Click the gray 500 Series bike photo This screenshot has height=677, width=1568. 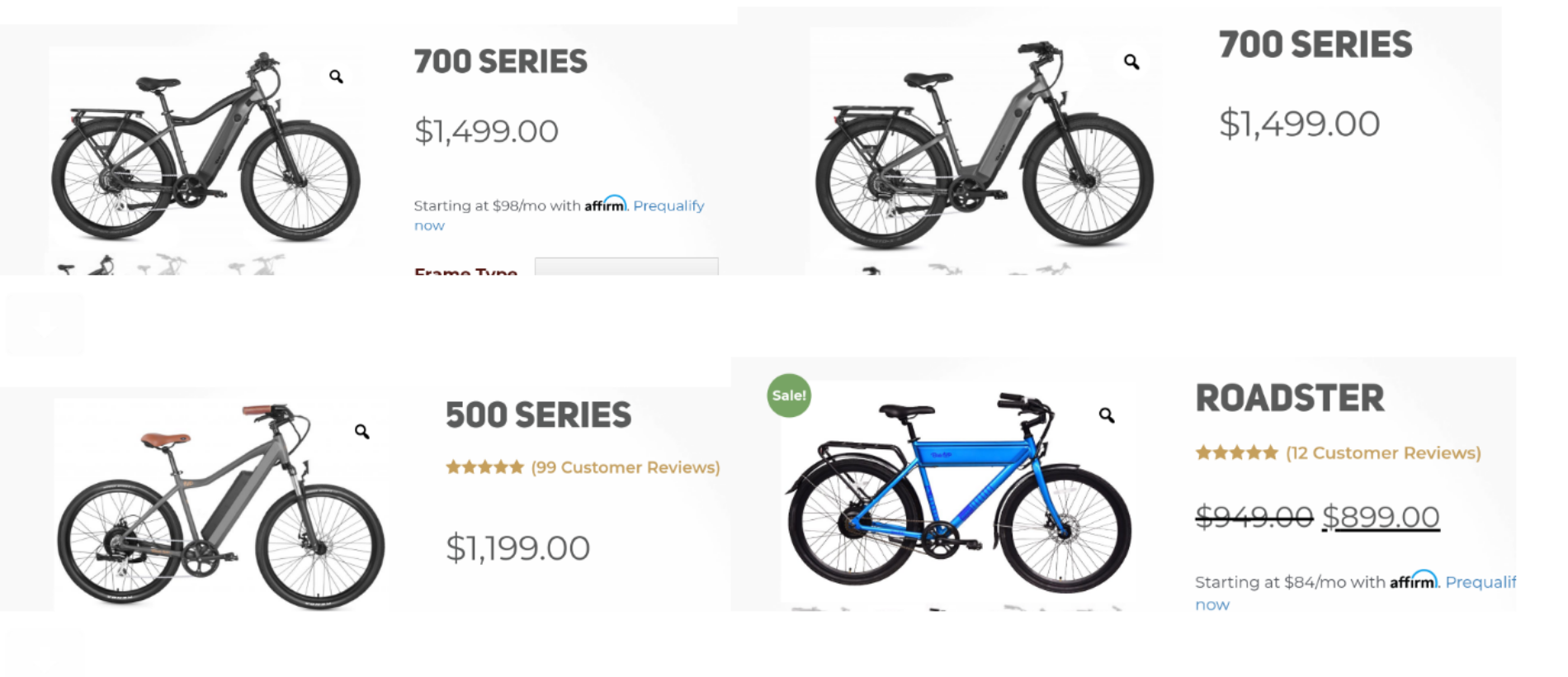pyautogui.click(x=221, y=504)
